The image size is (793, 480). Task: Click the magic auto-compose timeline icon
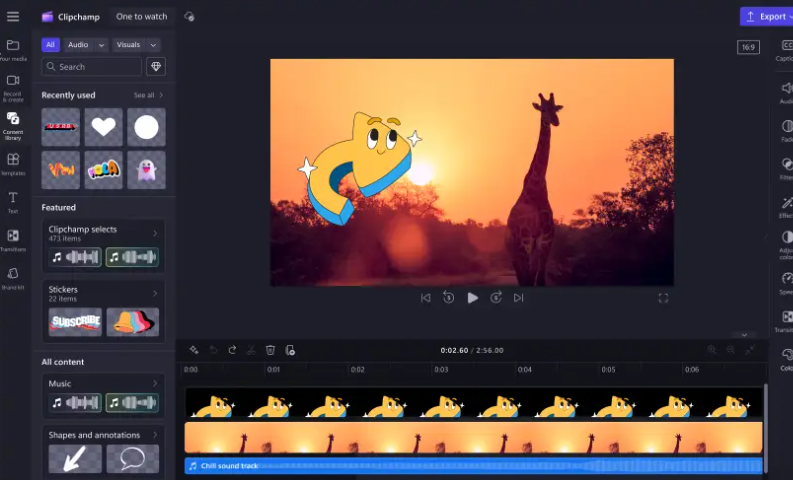pyautogui.click(x=194, y=350)
